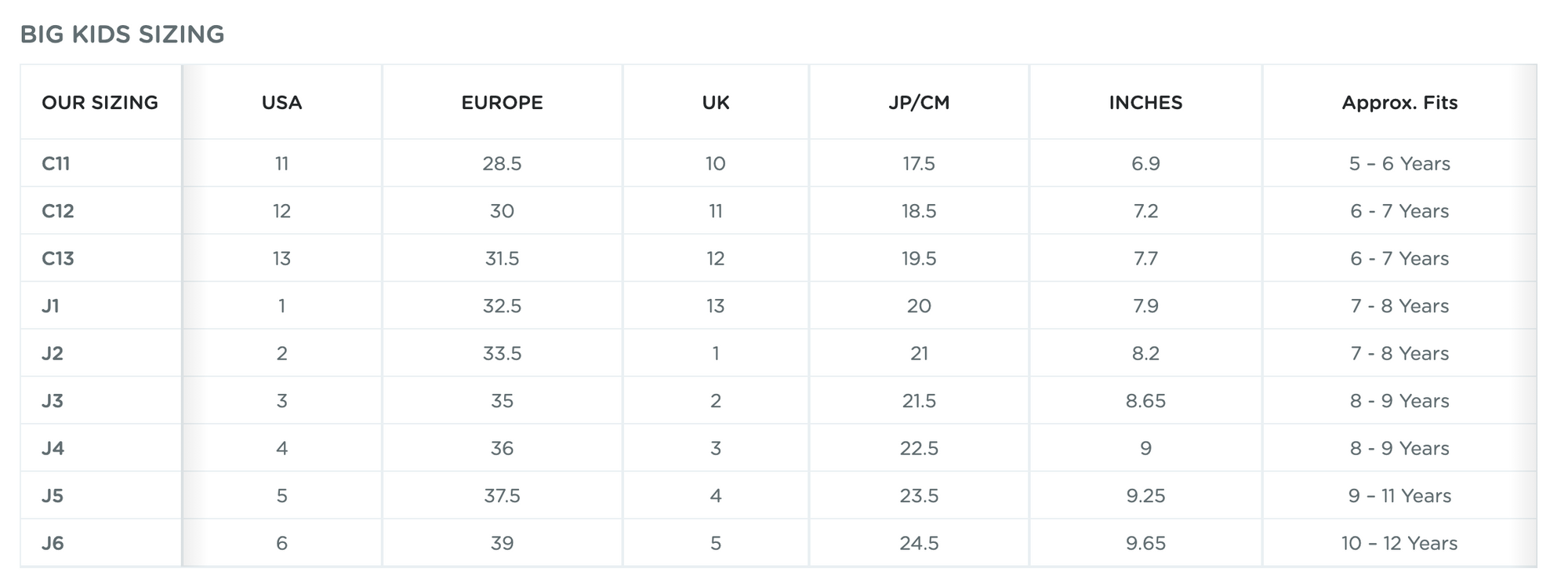Click the 8.65 inches cell

point(1145,401)
